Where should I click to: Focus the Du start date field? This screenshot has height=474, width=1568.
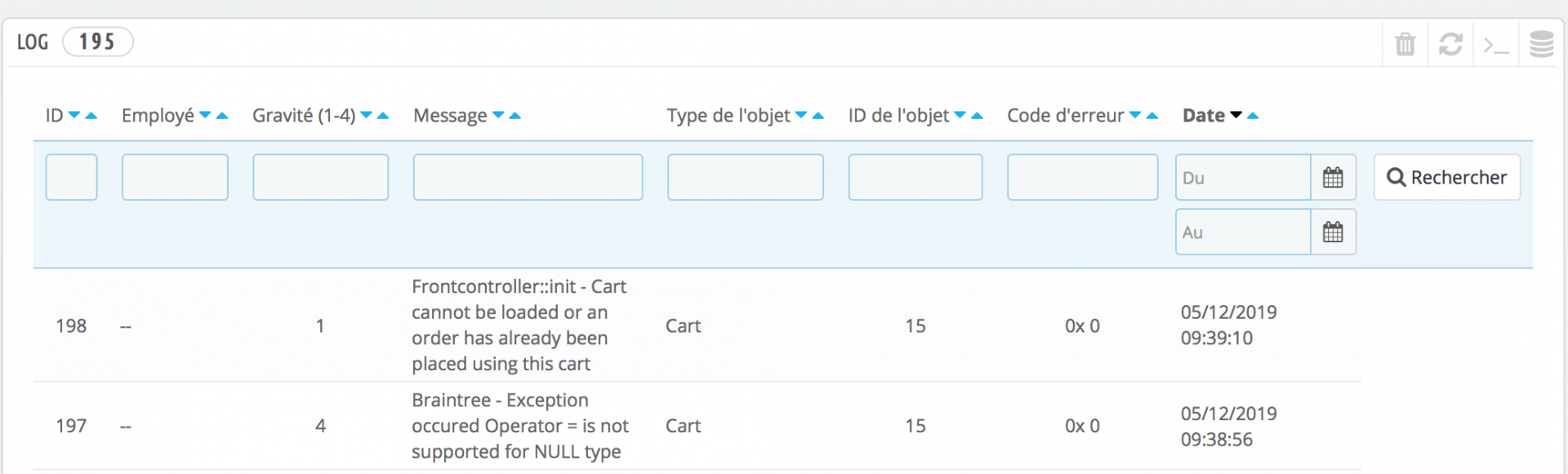pyautogui.click(x=1243, y=177)
